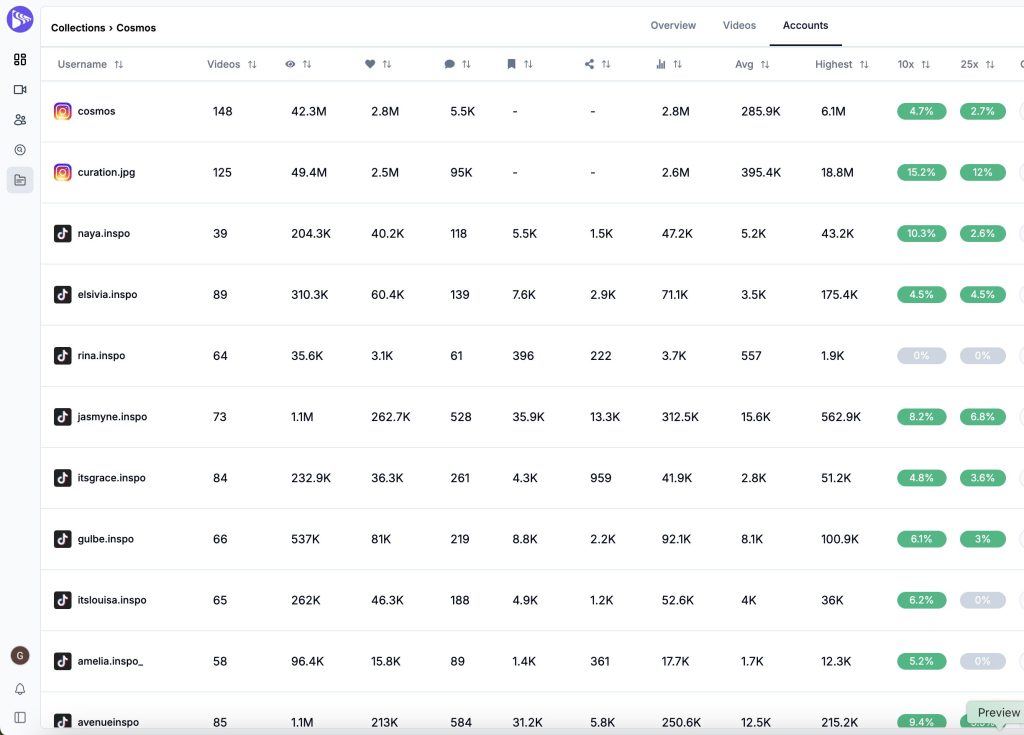This screenshot has width=1024, height=735.
Task: Sort the table by Username column
Action: pos(90,64)
